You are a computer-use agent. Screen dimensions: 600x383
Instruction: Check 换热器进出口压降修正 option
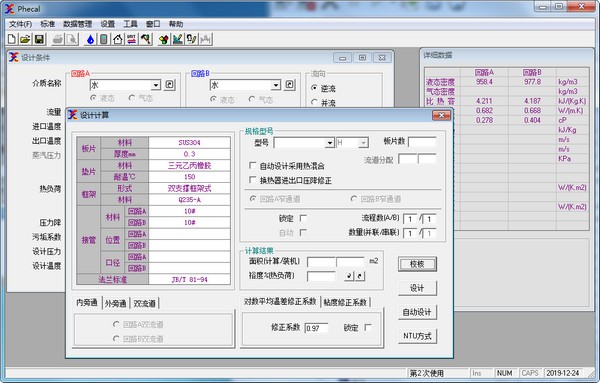pos(252,180)
